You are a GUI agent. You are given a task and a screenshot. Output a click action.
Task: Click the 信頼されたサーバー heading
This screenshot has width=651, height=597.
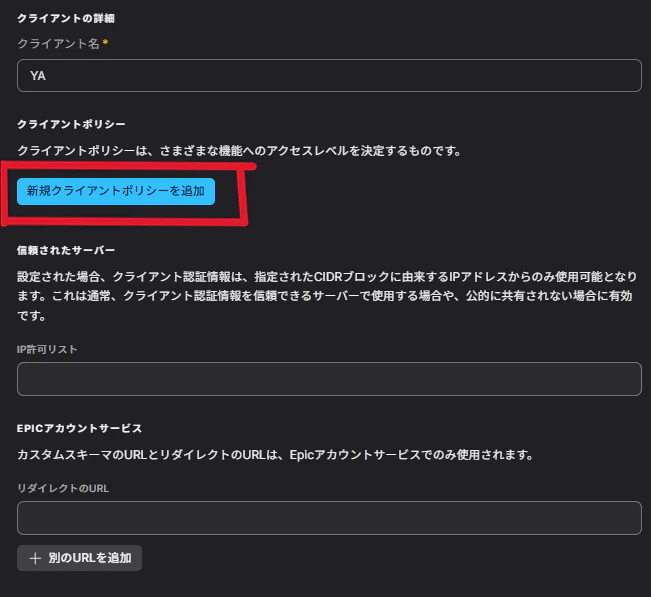point(66,250)
